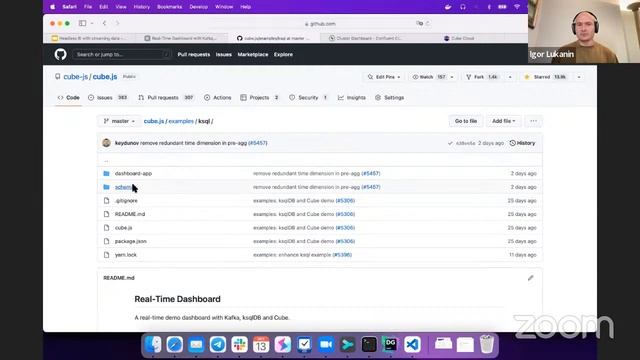This screenshot has width=640, height=360.
Task: Open the repository Settings tab
Action: pyautogui.click(x=390, y=98)
